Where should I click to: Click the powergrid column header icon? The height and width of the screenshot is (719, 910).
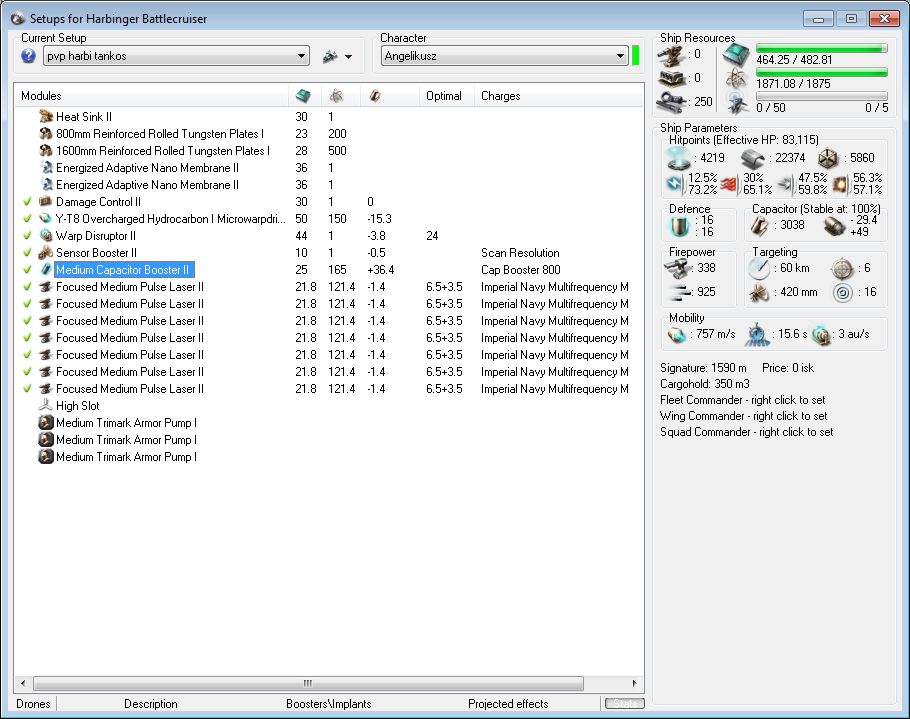click(x=336, y=96)
